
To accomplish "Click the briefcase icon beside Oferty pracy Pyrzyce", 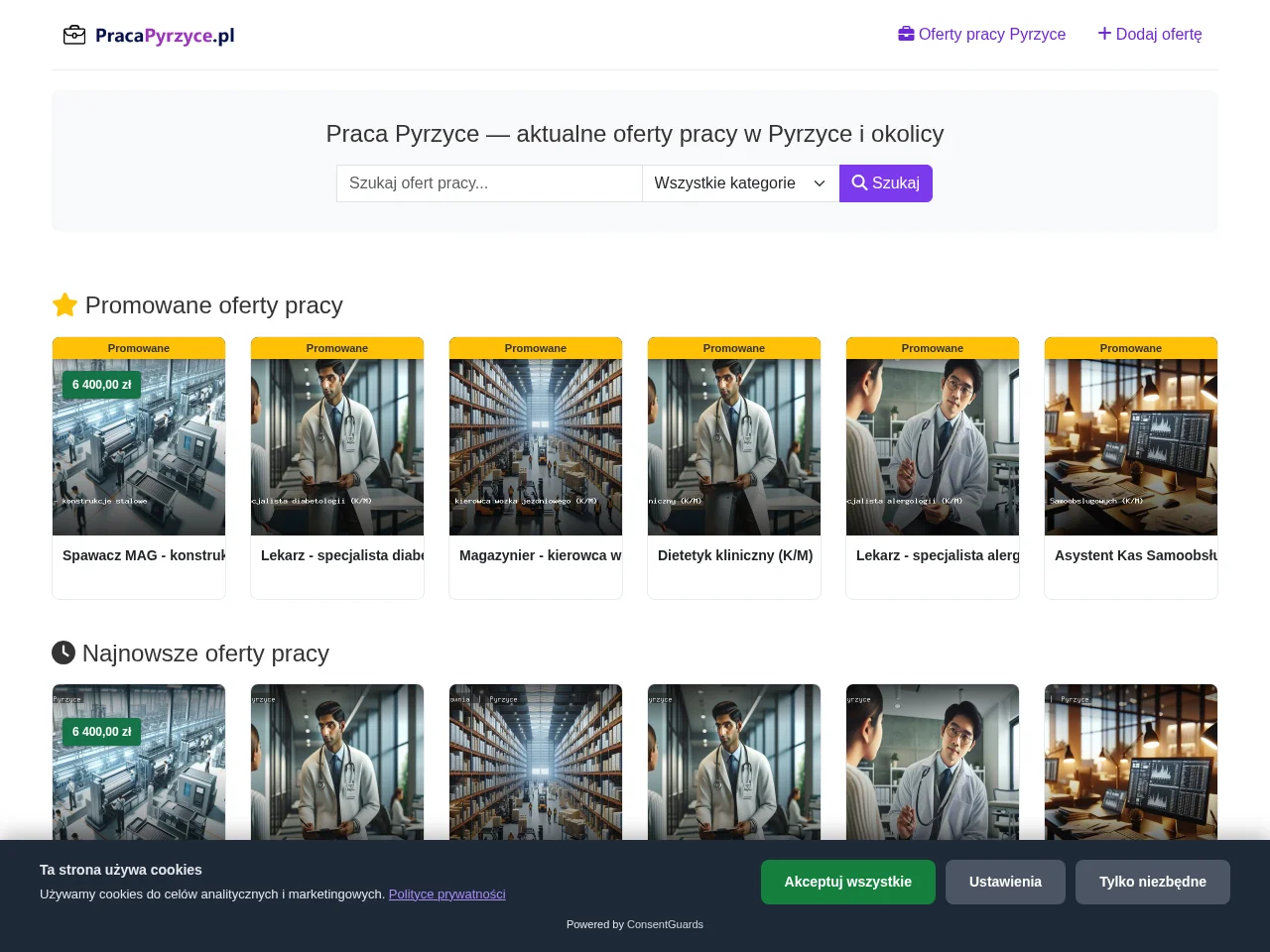I will tap(906, 34).
